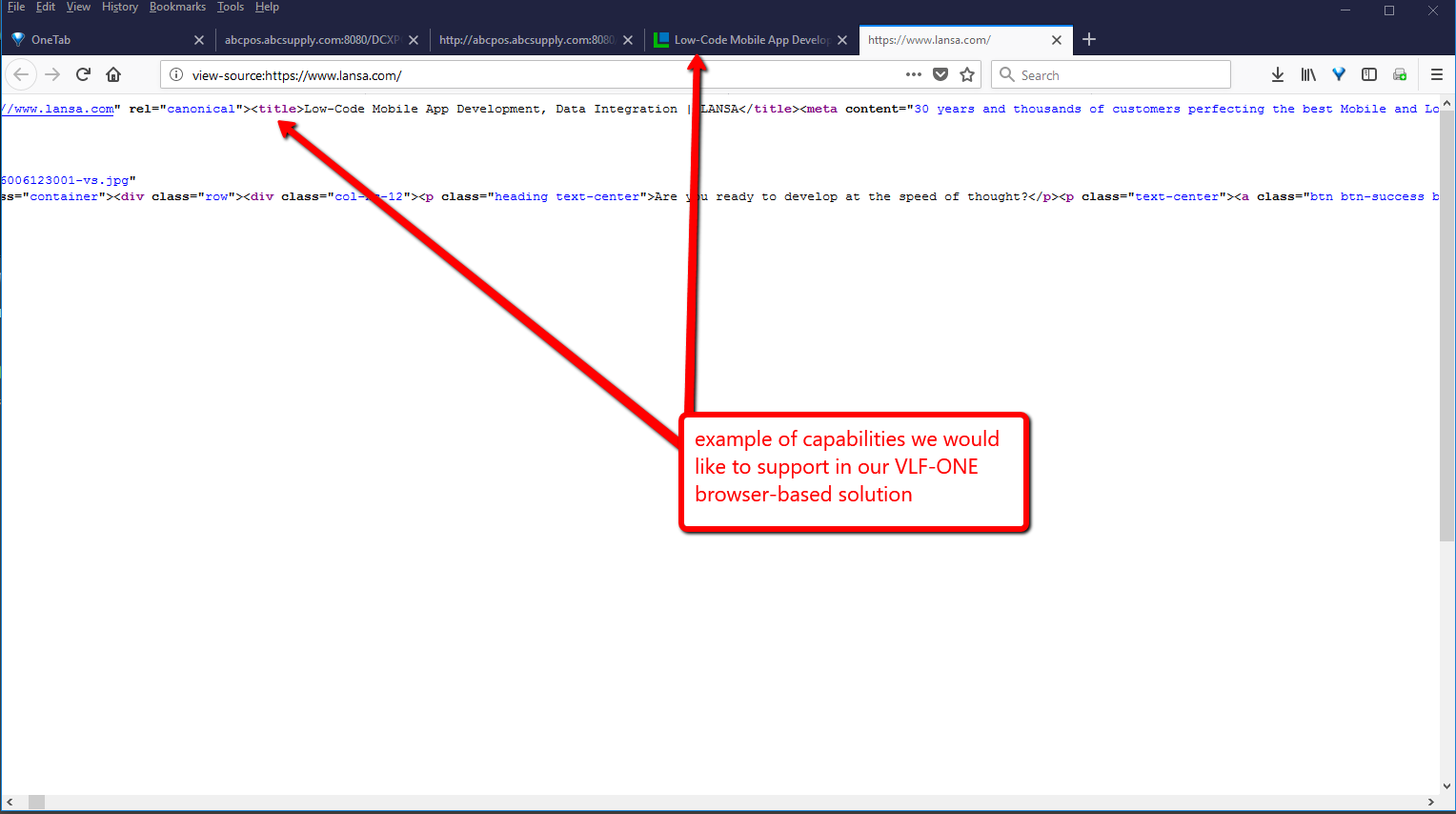Screen dimensions: 1456x814
Task: Open the History menu
Action: (x=119, y=7)
